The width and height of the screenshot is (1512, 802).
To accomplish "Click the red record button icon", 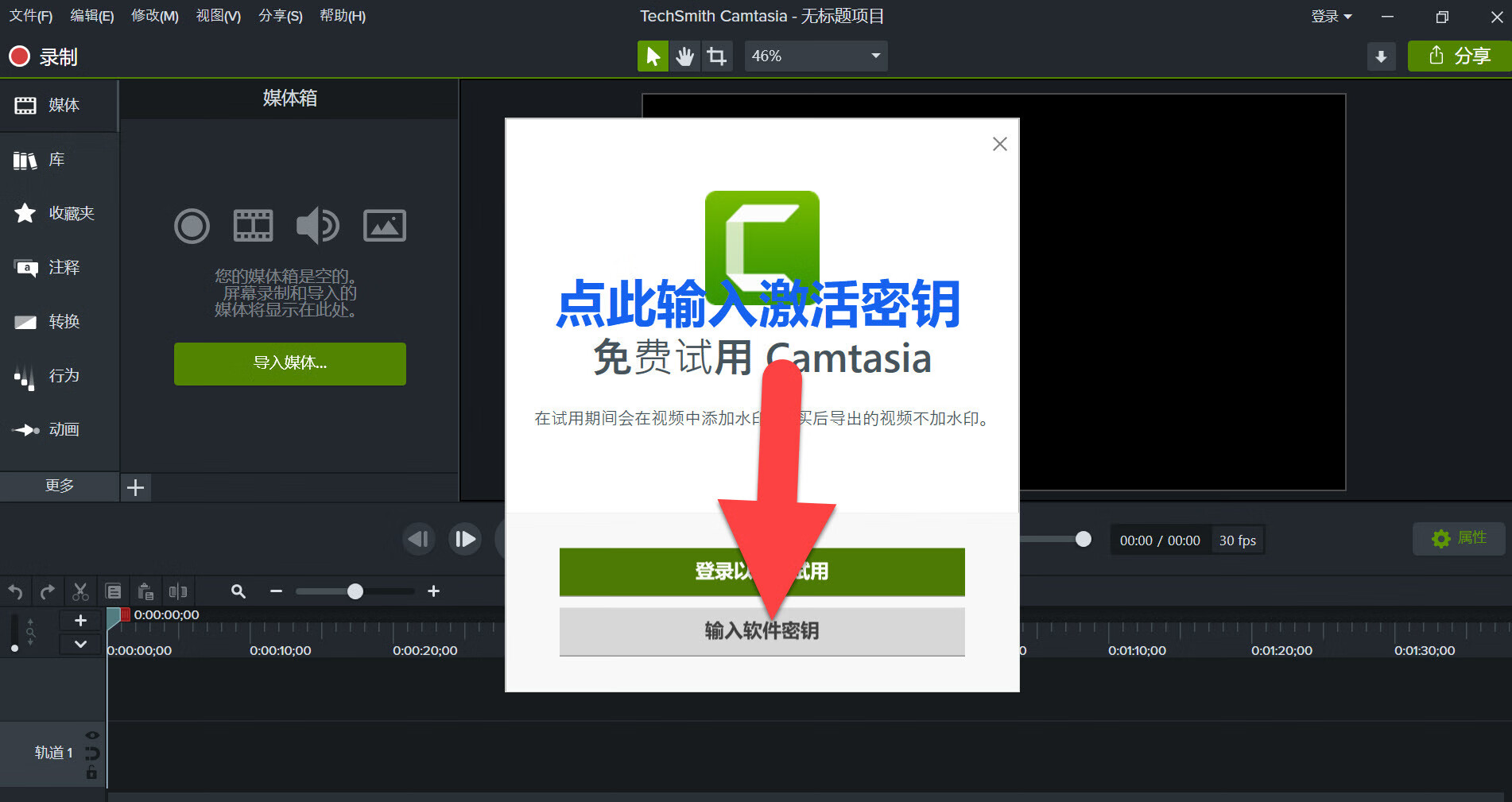I will (19, 56).
